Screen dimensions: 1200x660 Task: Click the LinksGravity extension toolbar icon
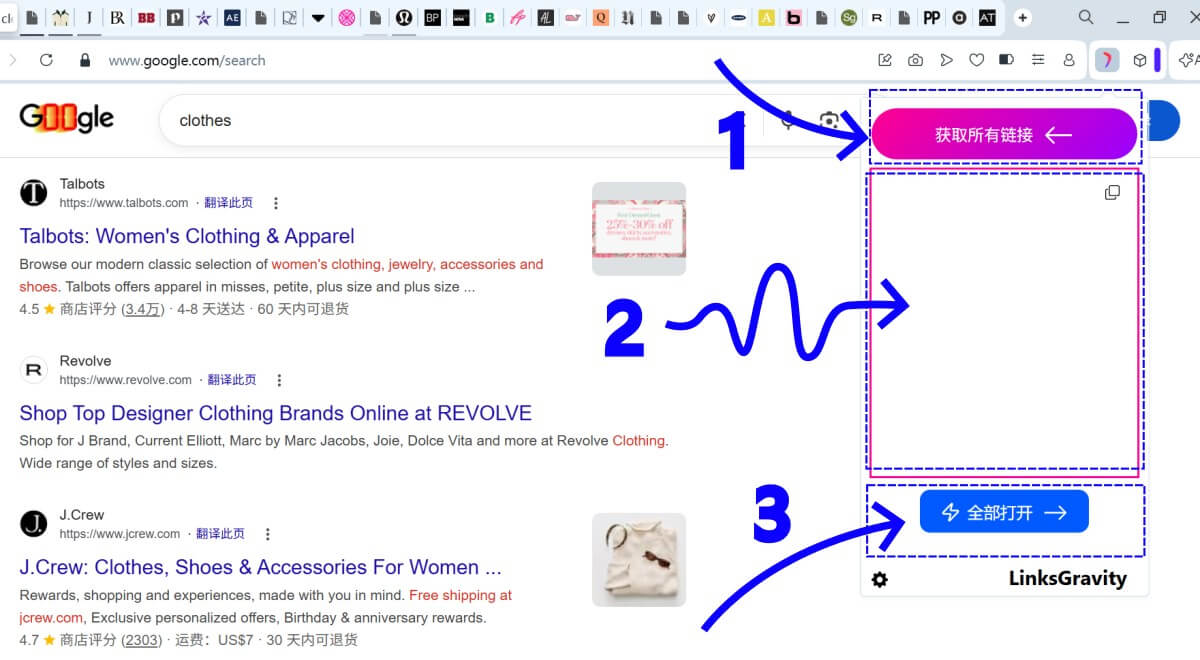pos(1107,60)
